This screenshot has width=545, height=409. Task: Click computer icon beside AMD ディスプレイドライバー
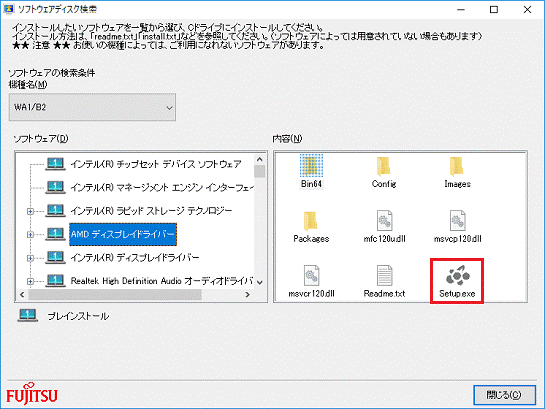pos(55,234)
